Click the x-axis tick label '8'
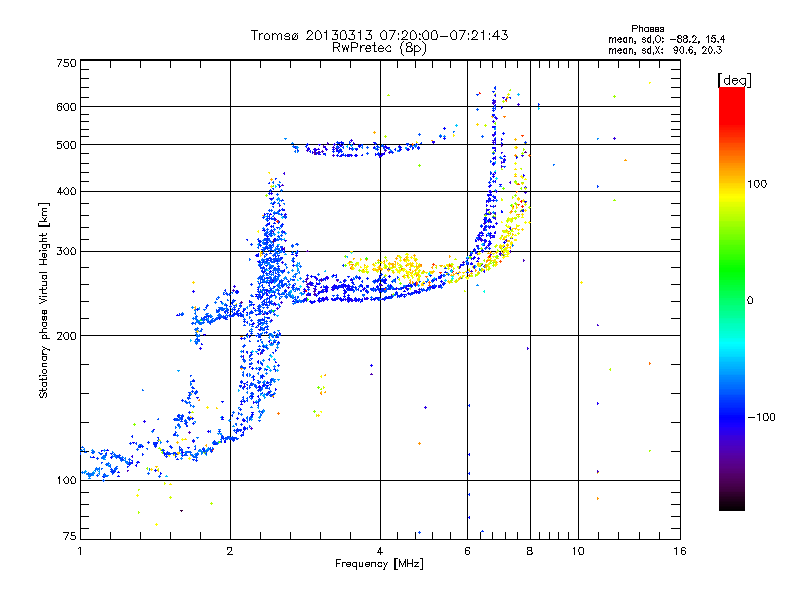Image resolution: width=800 pixels, height=600 pixels. pyautogui.click(x=530, y=551)
